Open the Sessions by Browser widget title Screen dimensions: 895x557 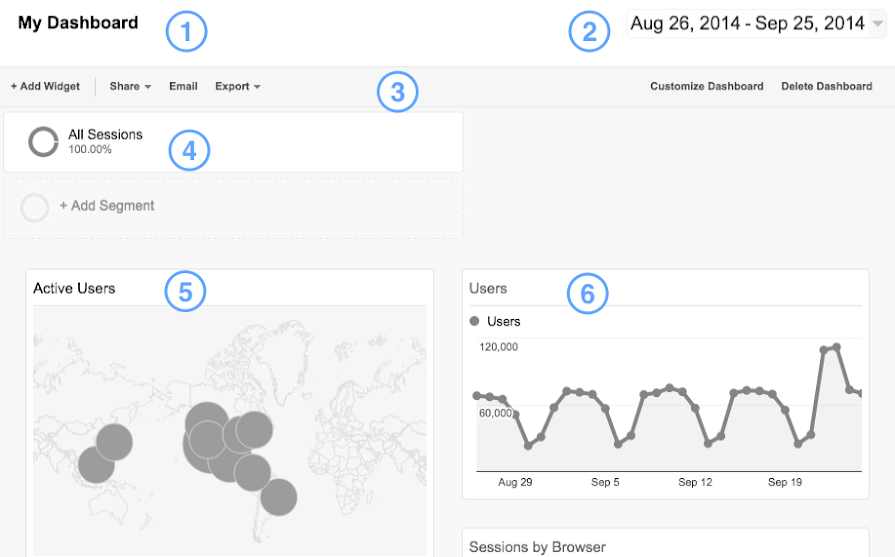[x=537, y=547]
